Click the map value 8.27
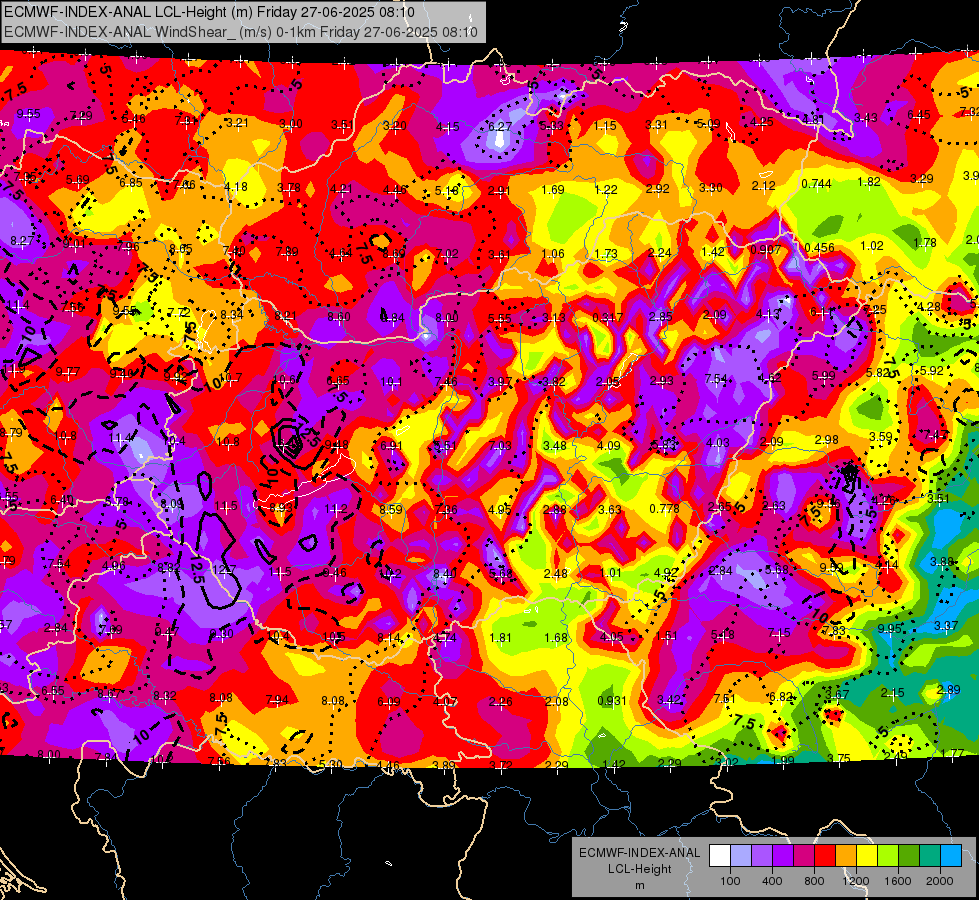979x900 pixels. coord(22,240)
